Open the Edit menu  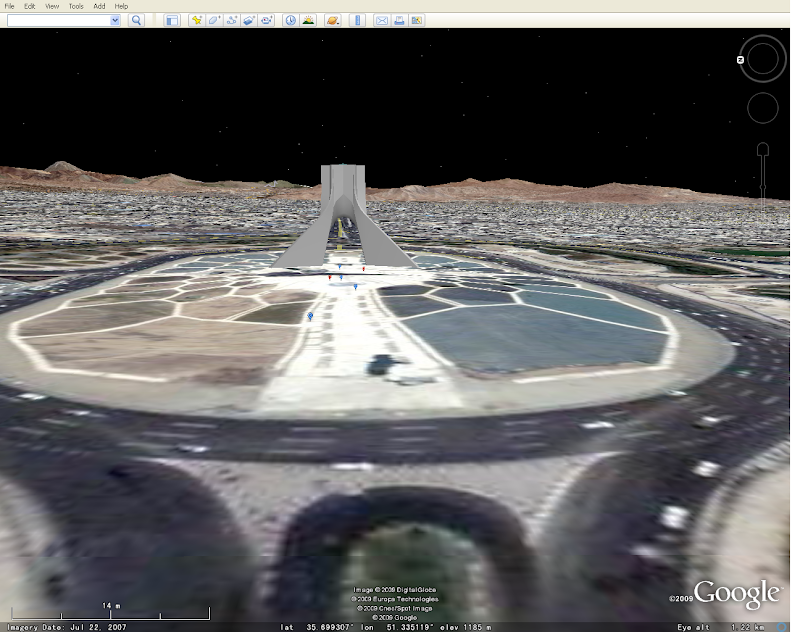[x=30, y=6]
